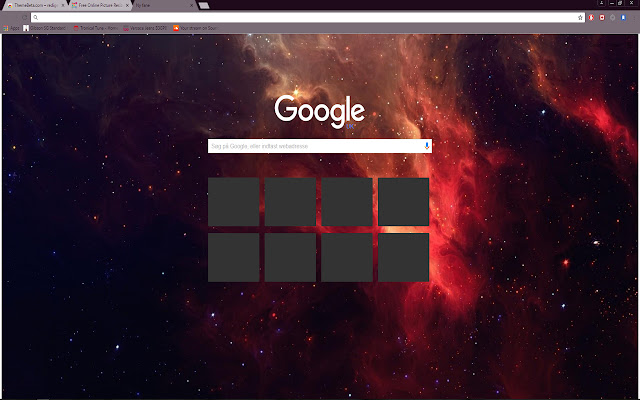This screenshot has width=640, height=400.
Task: Open the fourth most-visited tile in top row
Action: tap(404, 202)
